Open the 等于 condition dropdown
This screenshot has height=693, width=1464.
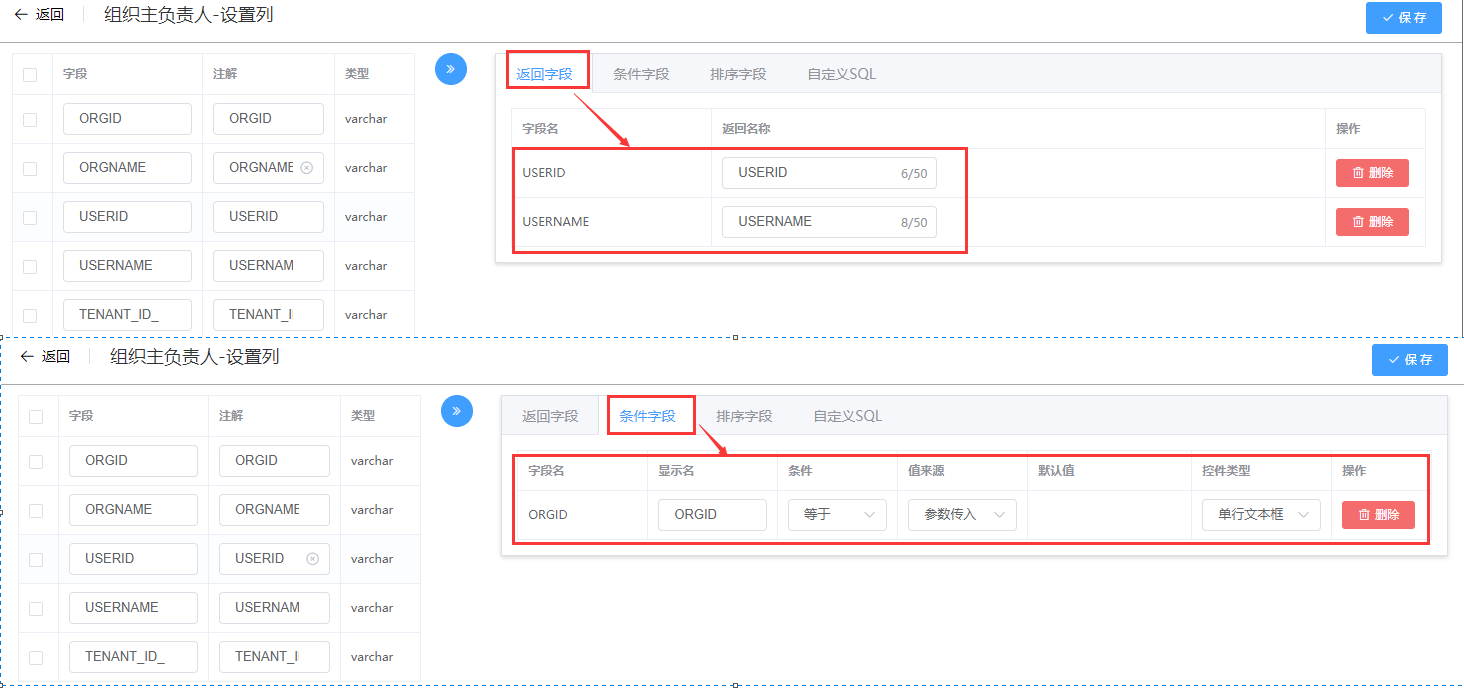coord(836,515)
